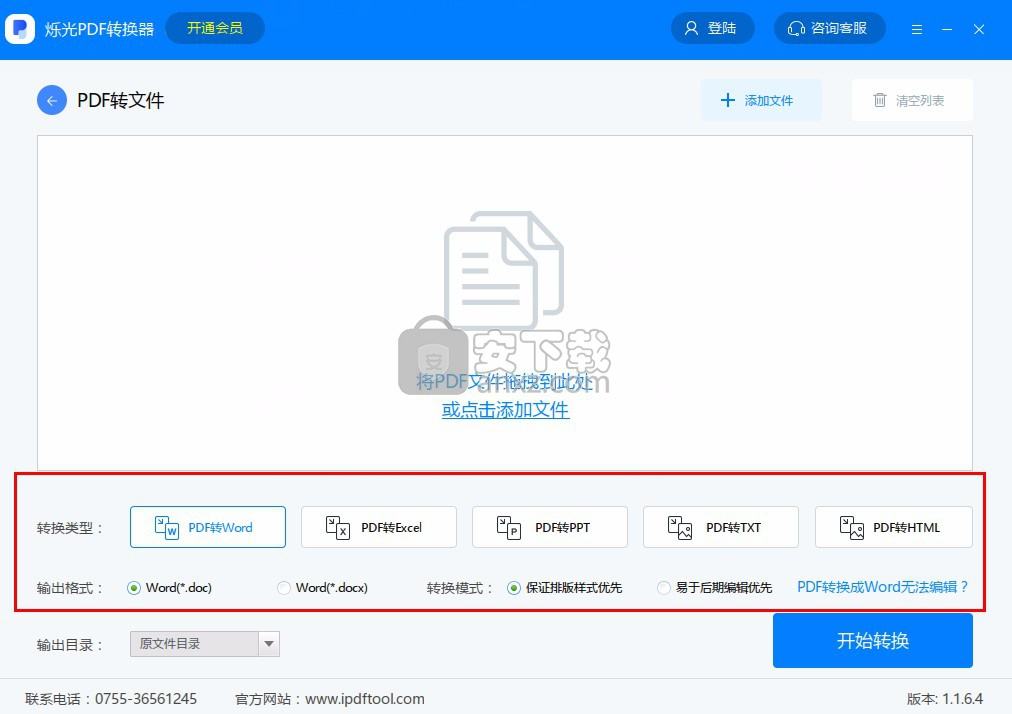Screen dimensions: 1012x714
Task: Select Word(*.docx) output format
Action: (x=284, y=588)
